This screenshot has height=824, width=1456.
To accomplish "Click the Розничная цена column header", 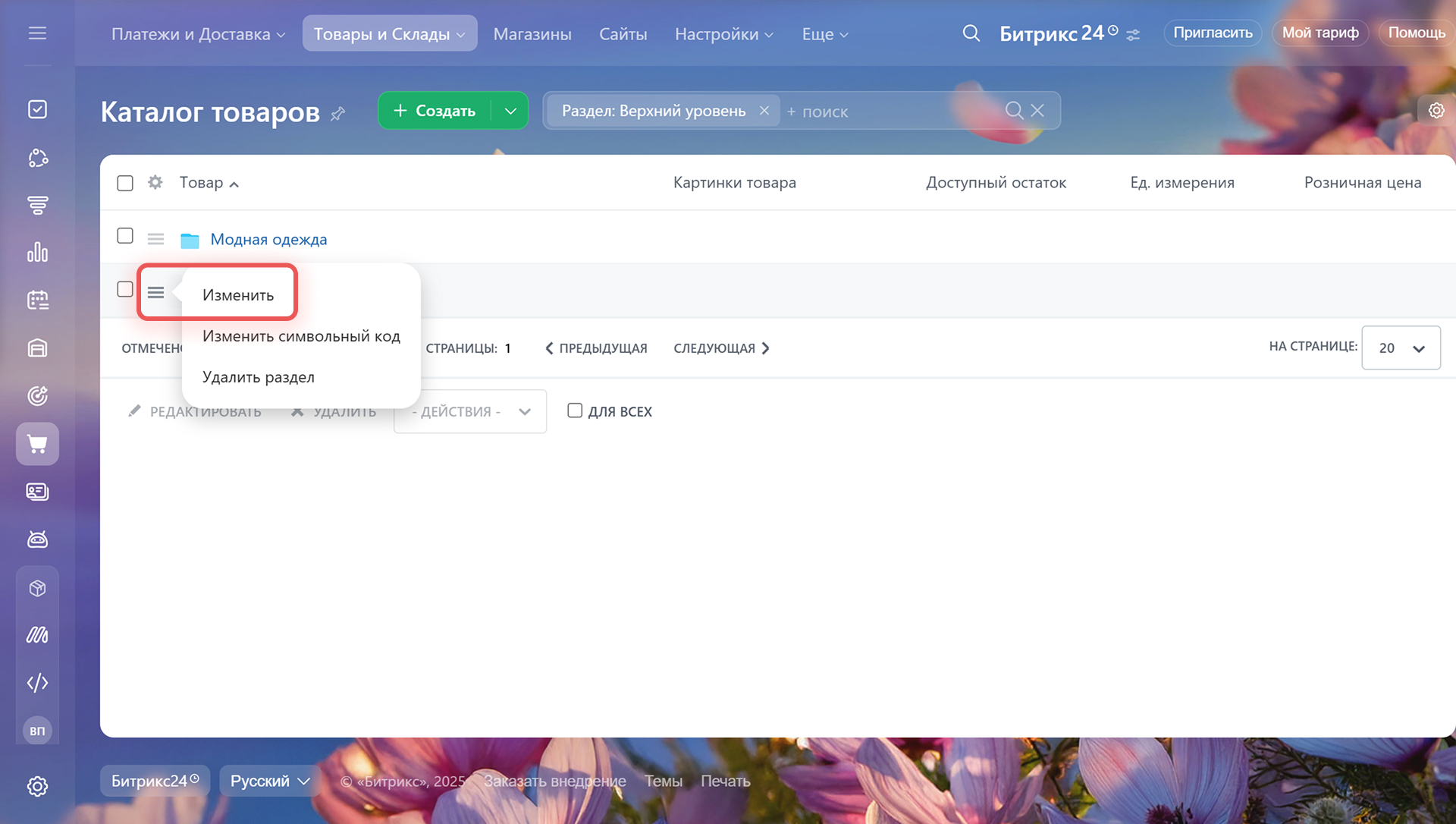I will (x=1363, y=183).
